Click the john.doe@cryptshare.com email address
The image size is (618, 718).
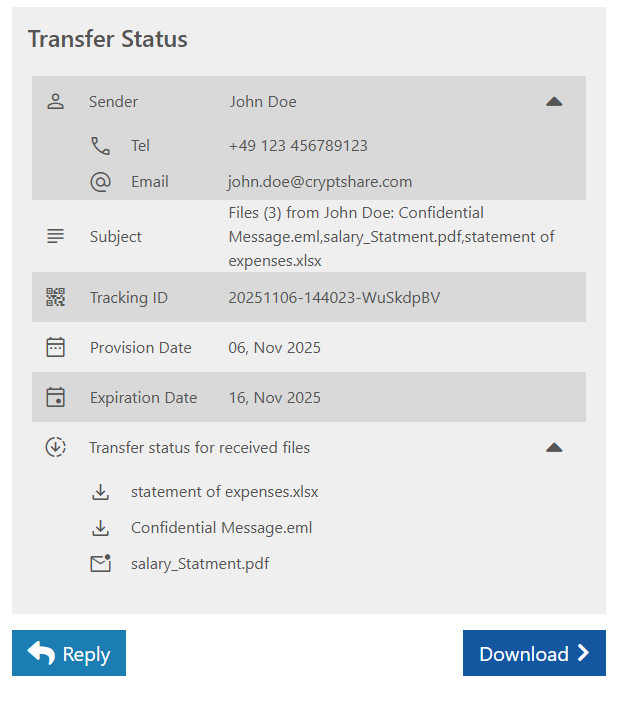tap(320, 182)
